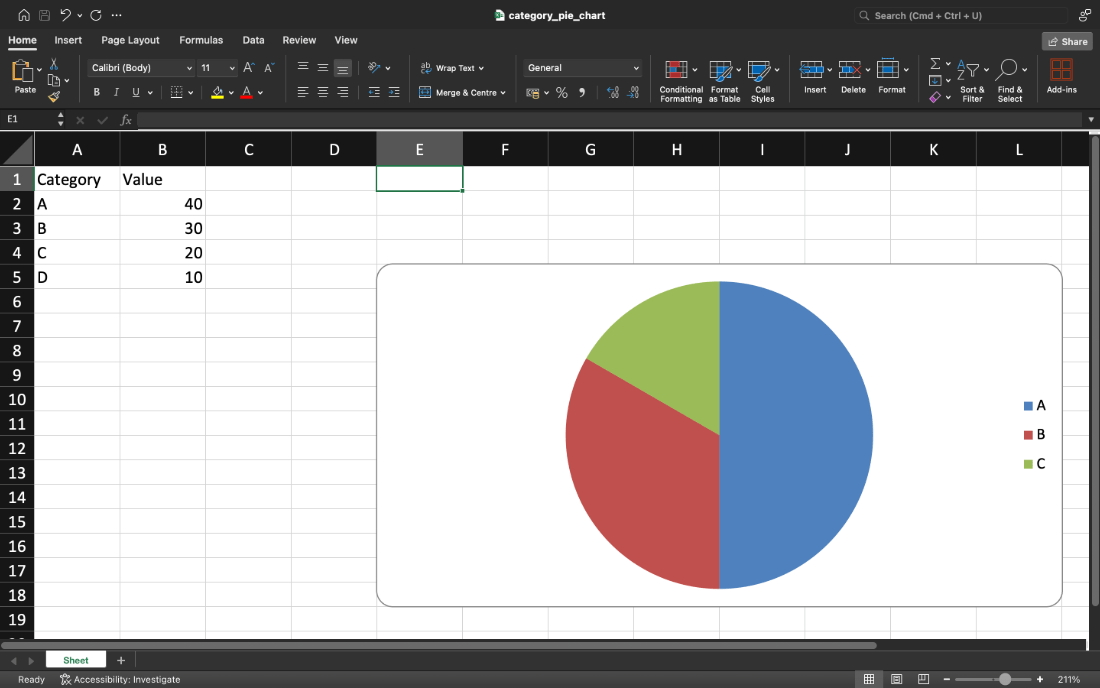The height and width of the screenshot is (688, 1100).
Task: Click the search field in title bar
Action: [x=960, y=15]
